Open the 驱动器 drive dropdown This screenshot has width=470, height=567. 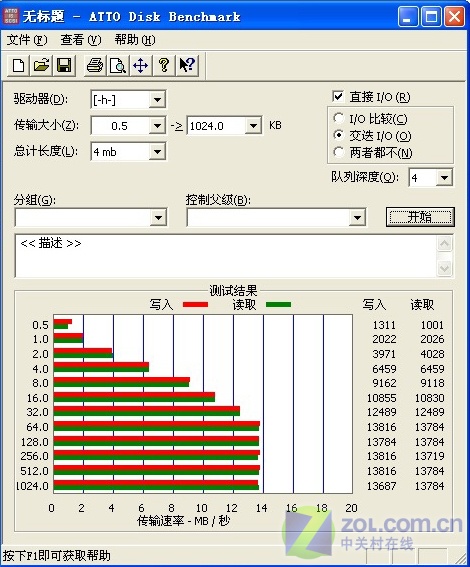(x=157, y=100)
